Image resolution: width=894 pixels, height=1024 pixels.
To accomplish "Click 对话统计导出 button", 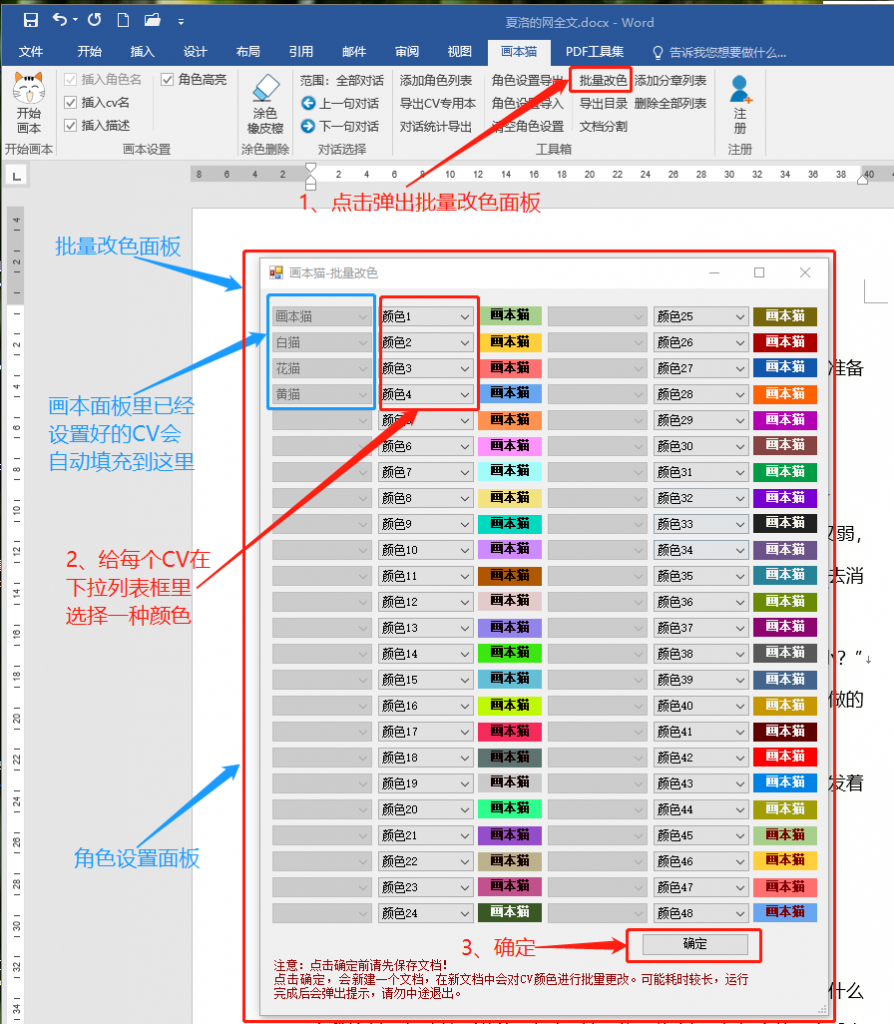I will click(436, 126).
